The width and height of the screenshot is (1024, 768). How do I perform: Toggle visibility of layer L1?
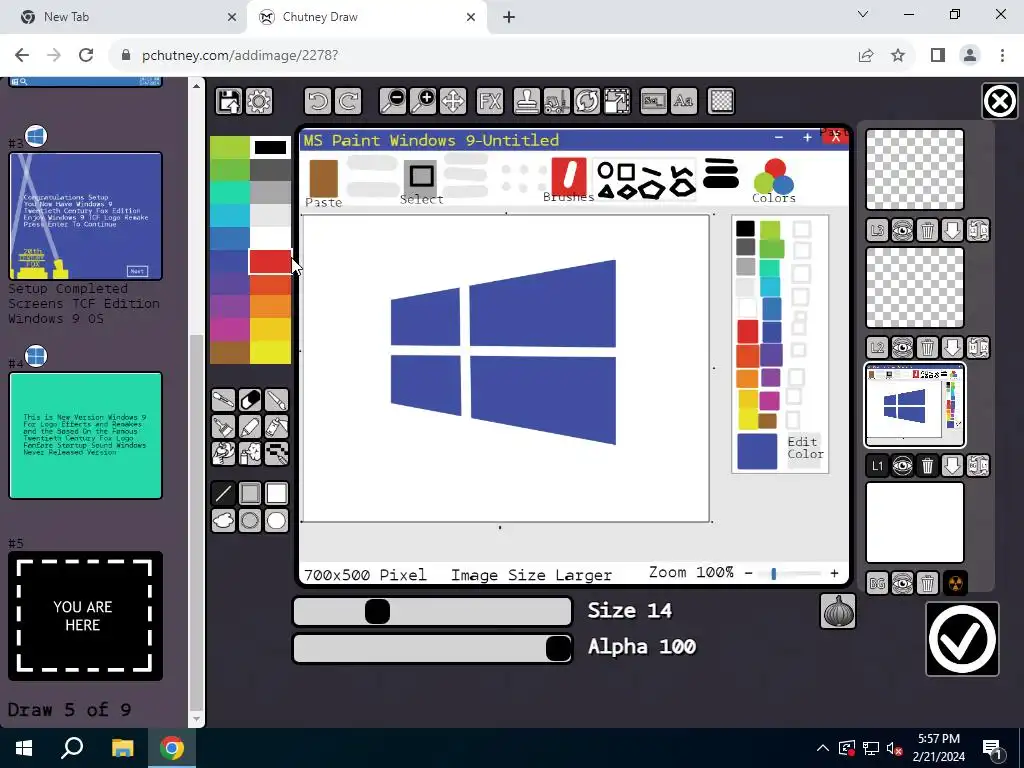tap(903, 466)
